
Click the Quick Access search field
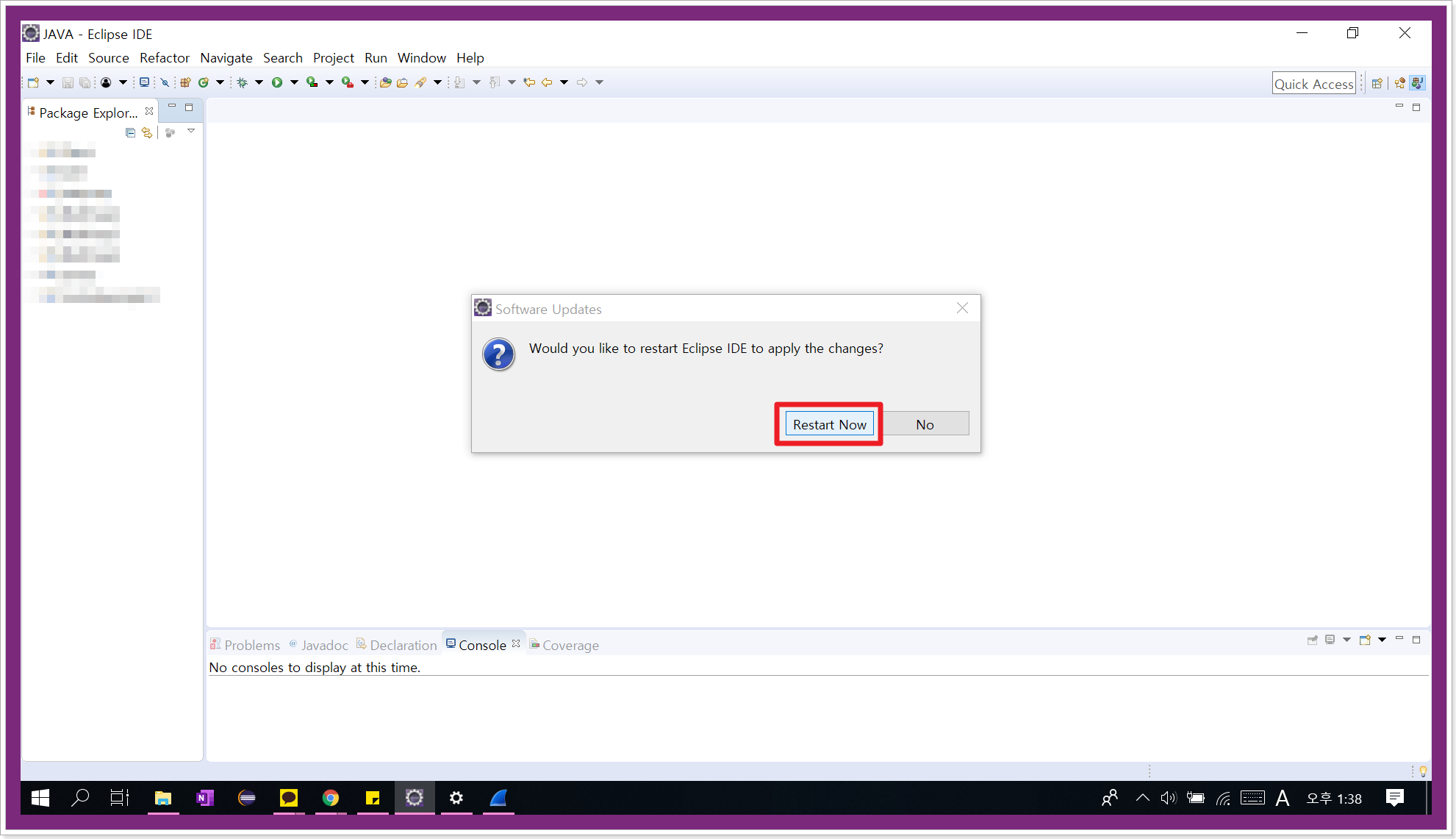click(x=1313, y=83)
